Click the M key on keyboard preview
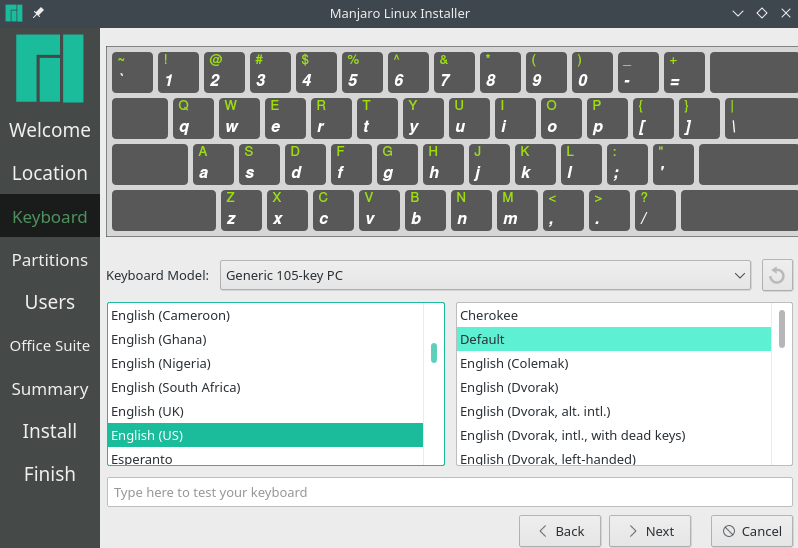The height and width of the screenshot is (548, 798). tap(517, 211)
